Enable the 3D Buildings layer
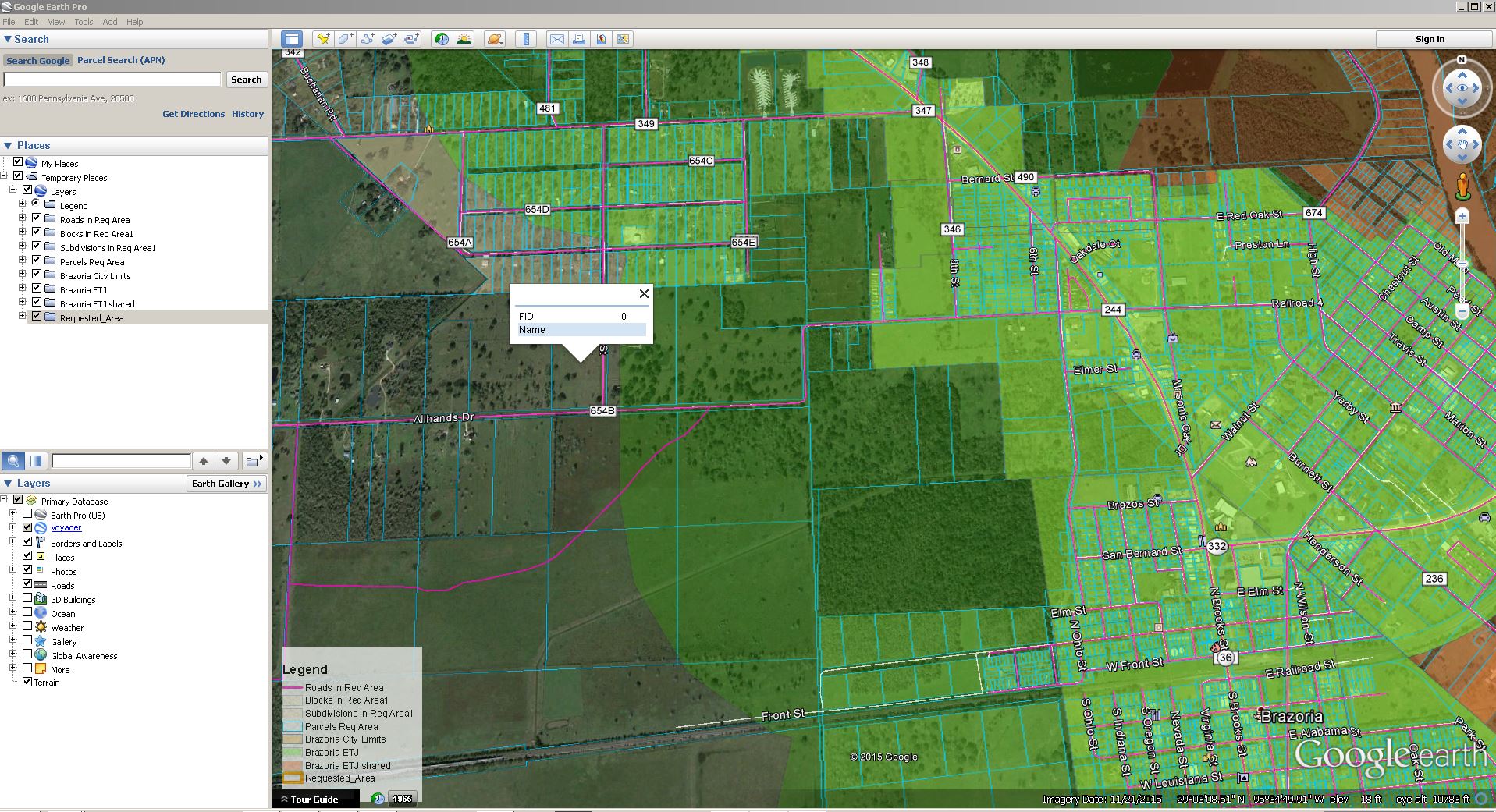Image resolution: width=1496 pixels, height=812 pixels. 28,599
